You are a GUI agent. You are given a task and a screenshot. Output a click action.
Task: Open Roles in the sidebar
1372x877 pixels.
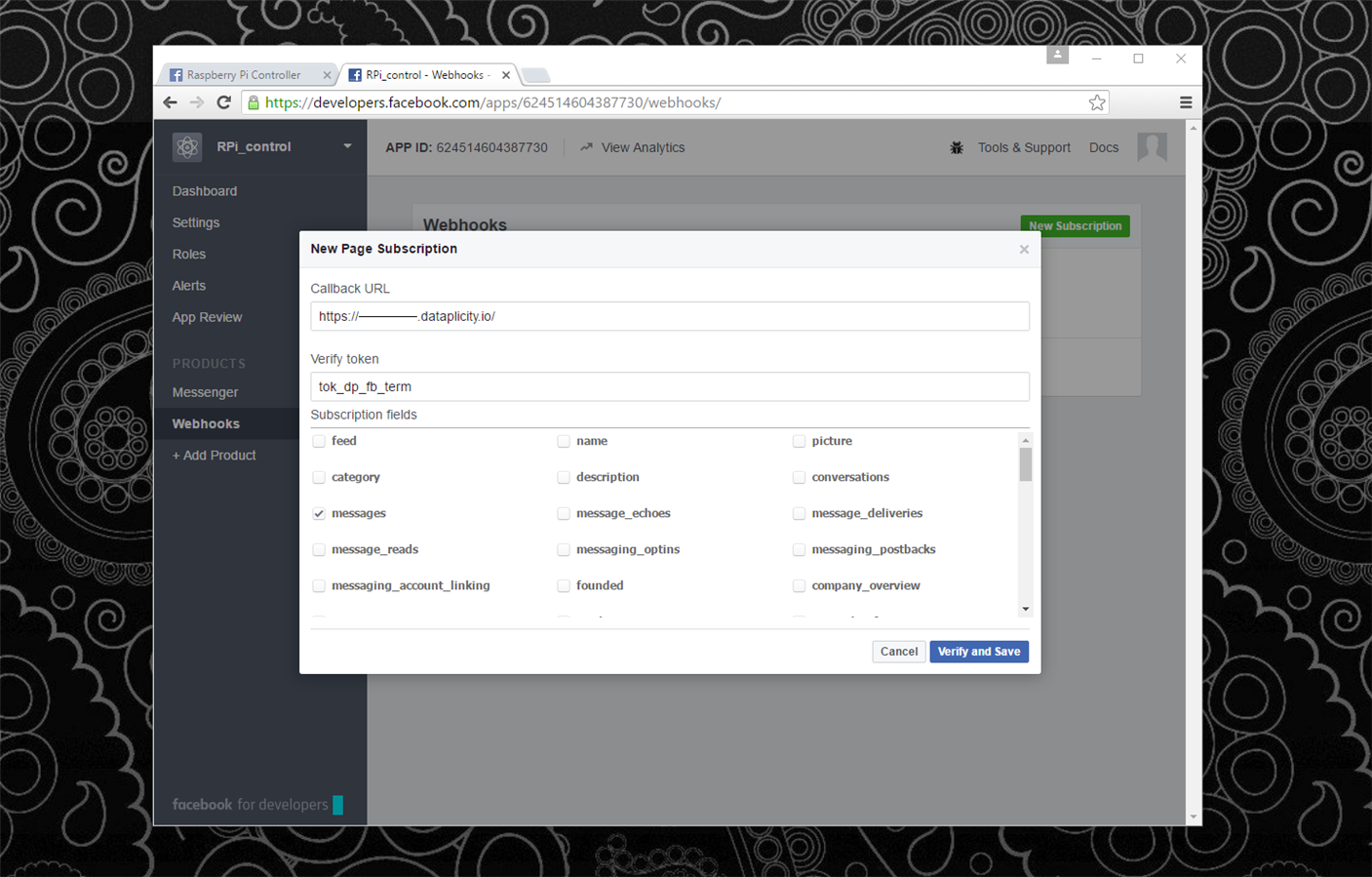tap(189, 254)
